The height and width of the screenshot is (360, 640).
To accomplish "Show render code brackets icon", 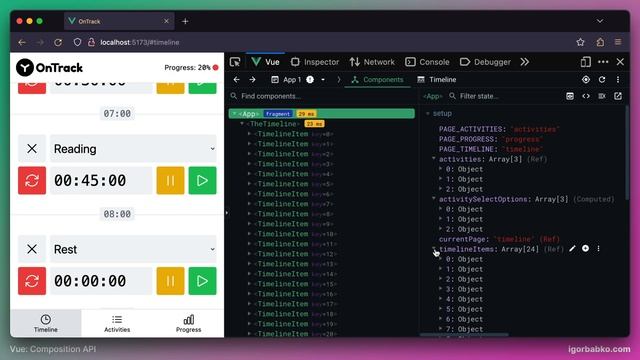I will pyautogui.click(x=586, y=96).
